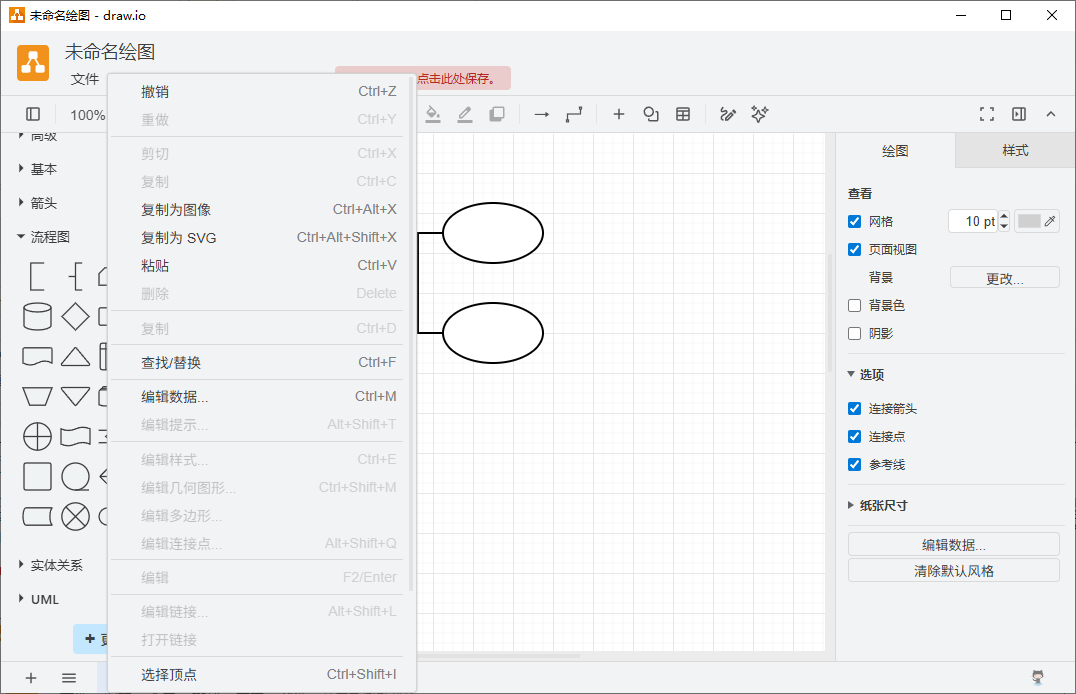The height and width of the screenshot is (694, 1076).
Task: Click the red save notice banner
Action: tap(464, 78)
